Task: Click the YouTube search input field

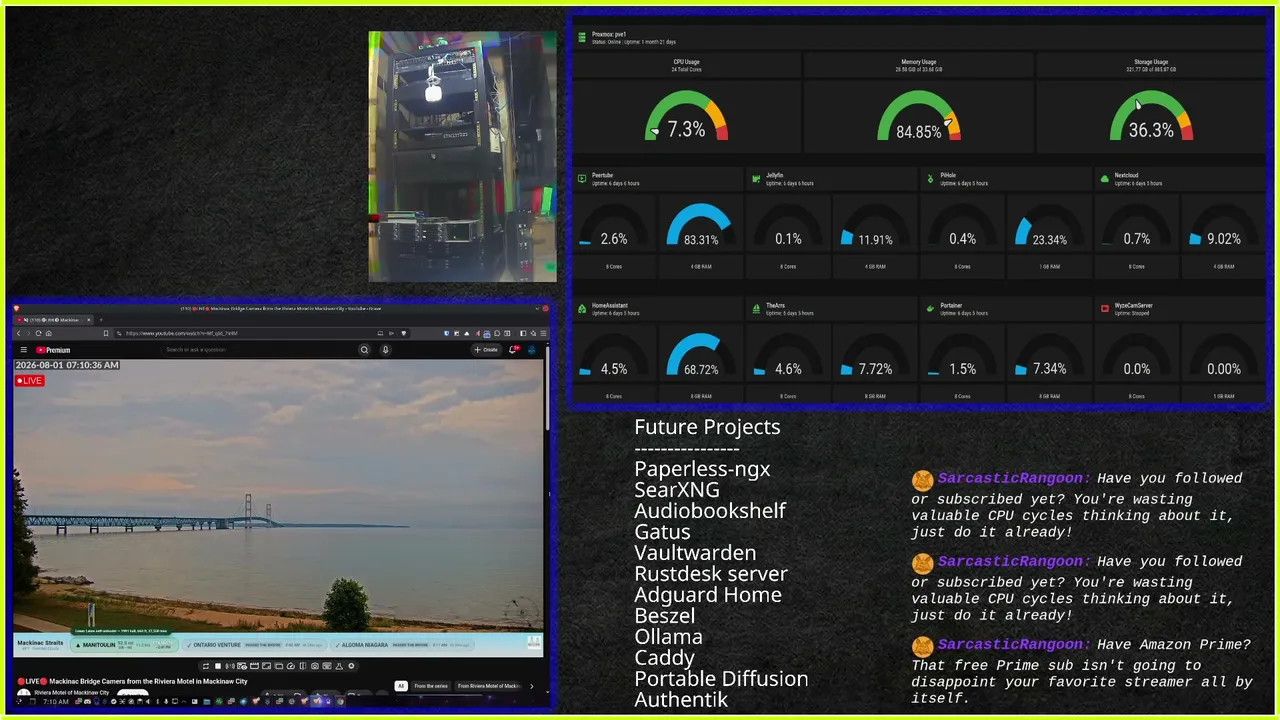Action: point(258,350)
